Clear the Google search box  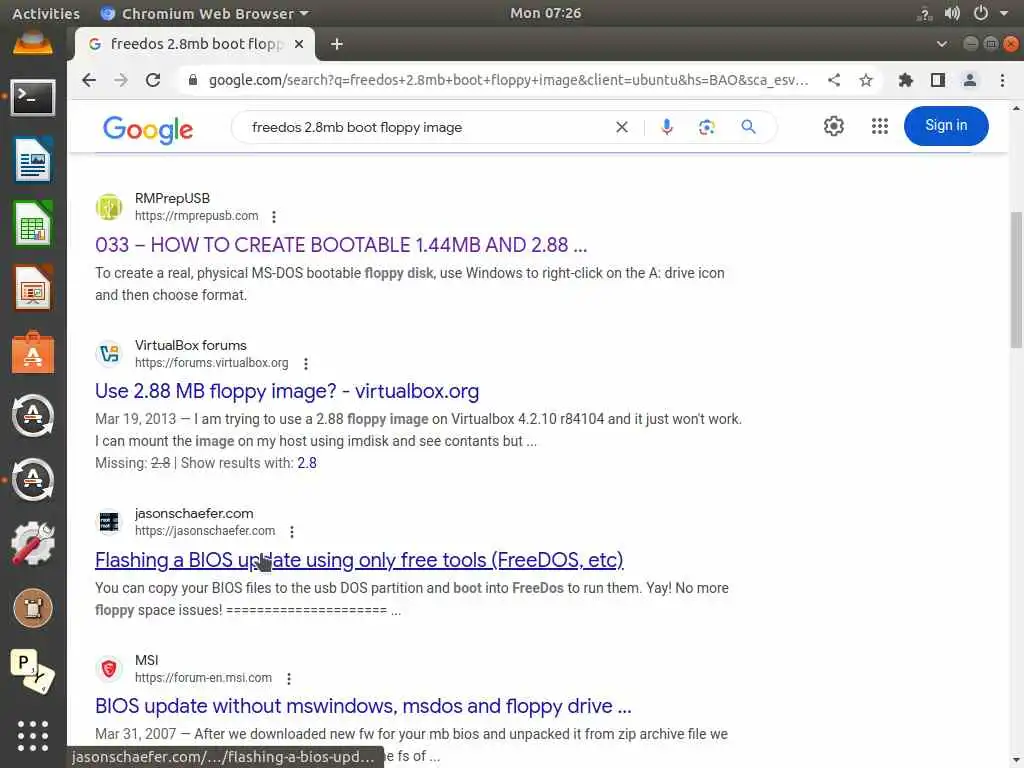point(622,127)
